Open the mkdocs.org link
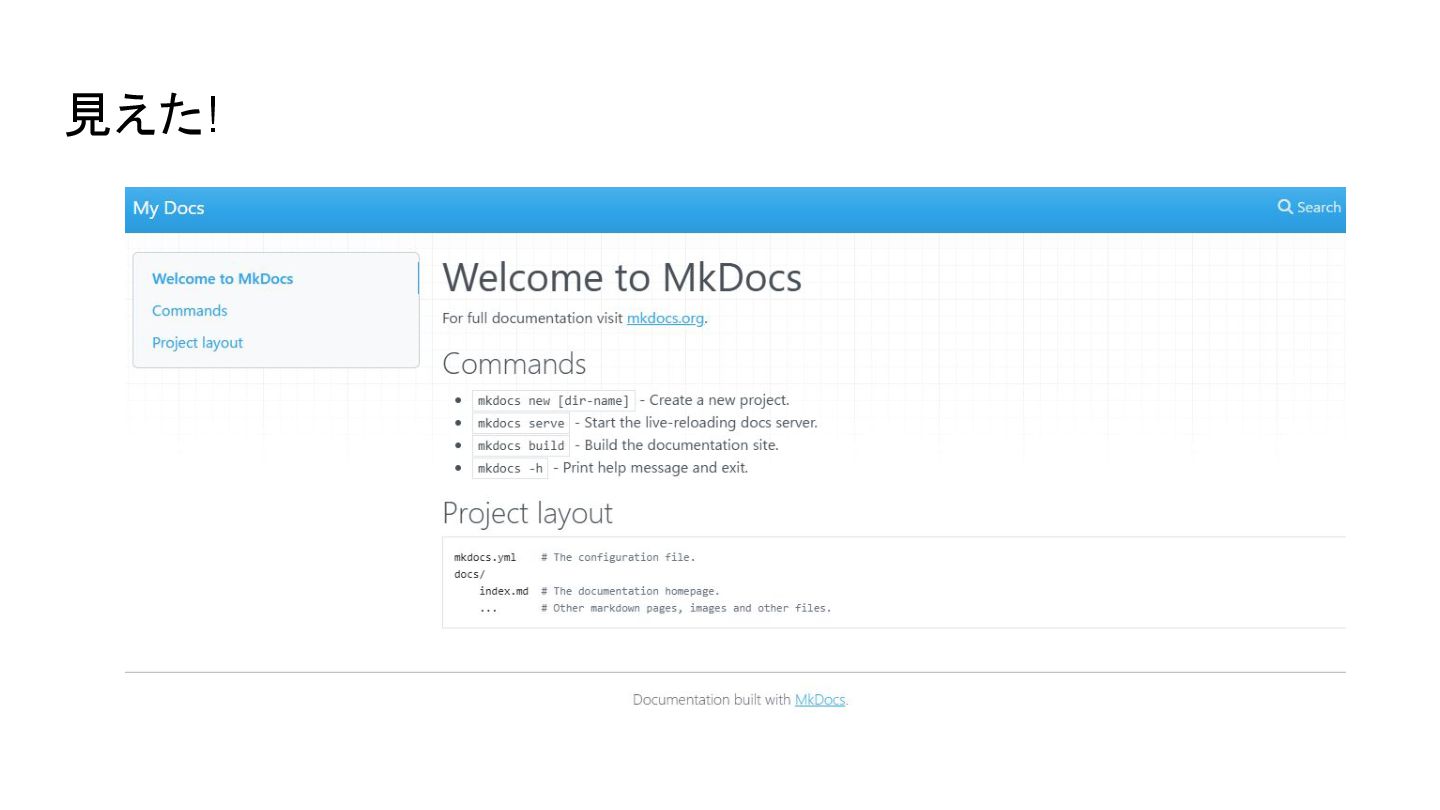 click(666, 318)
